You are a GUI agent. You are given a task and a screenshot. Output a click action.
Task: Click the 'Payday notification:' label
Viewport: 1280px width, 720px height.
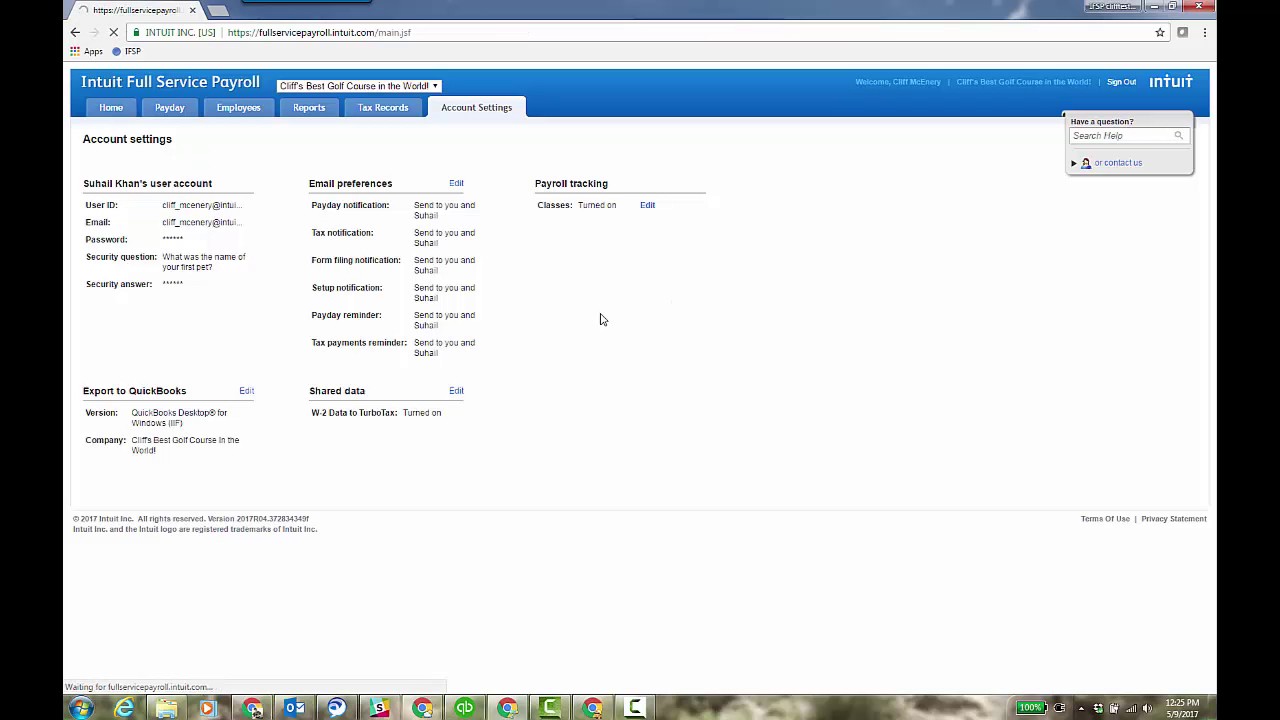tap(350, 205)
